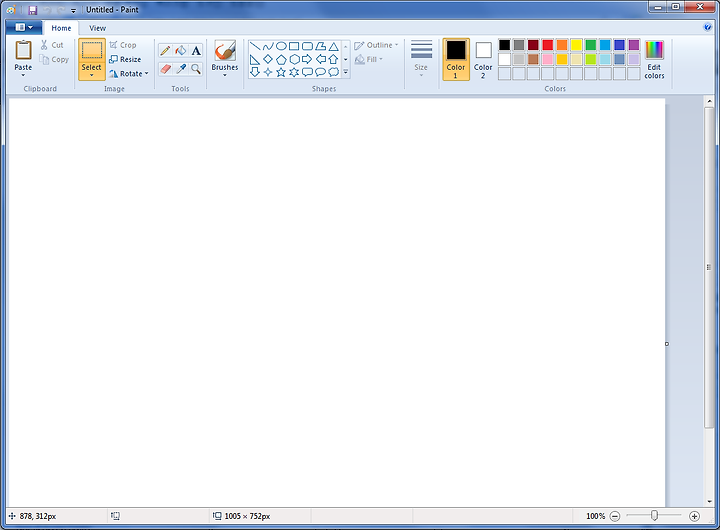720x530 pixels.
Task: Choose the Rounded rectangle shape
Action: [x=307, y=46]
